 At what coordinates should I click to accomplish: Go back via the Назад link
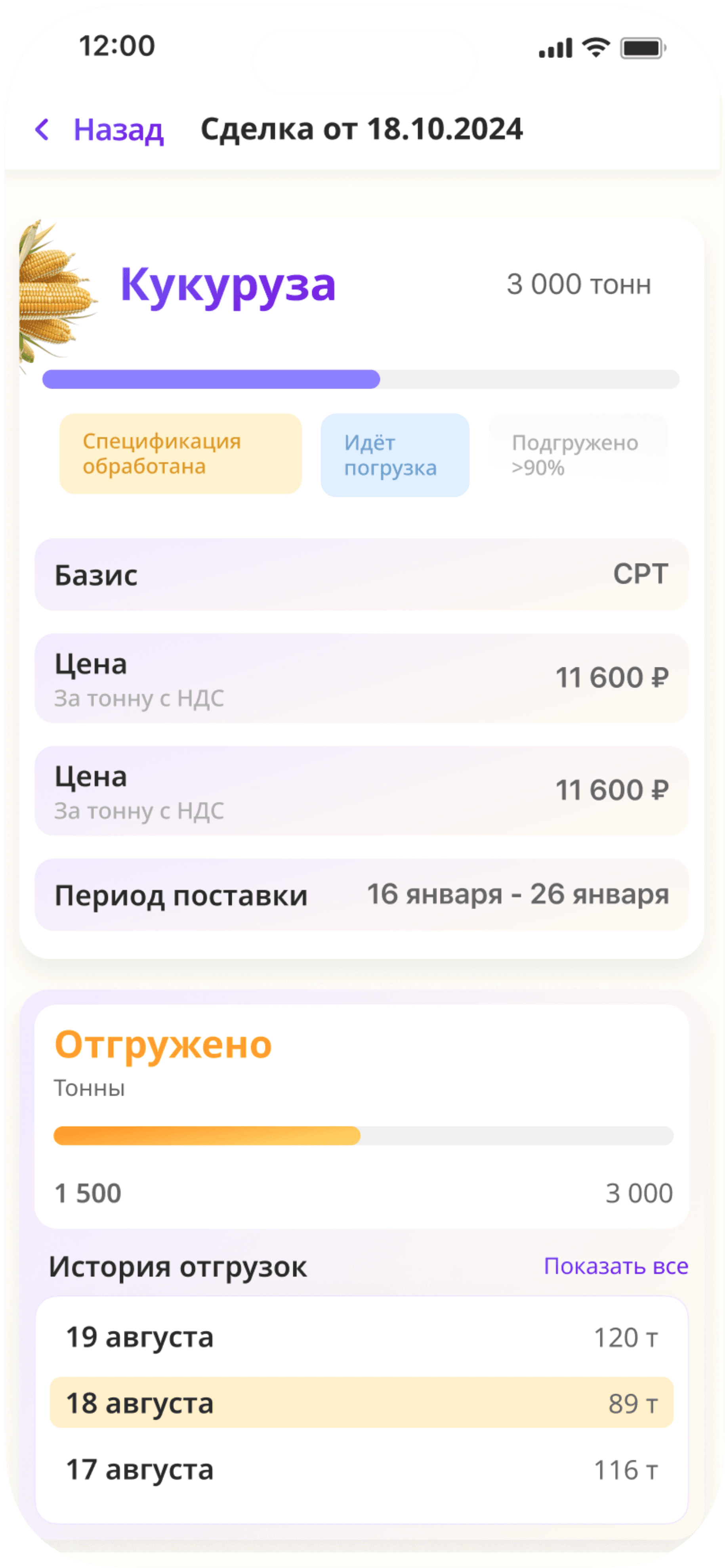118,130
